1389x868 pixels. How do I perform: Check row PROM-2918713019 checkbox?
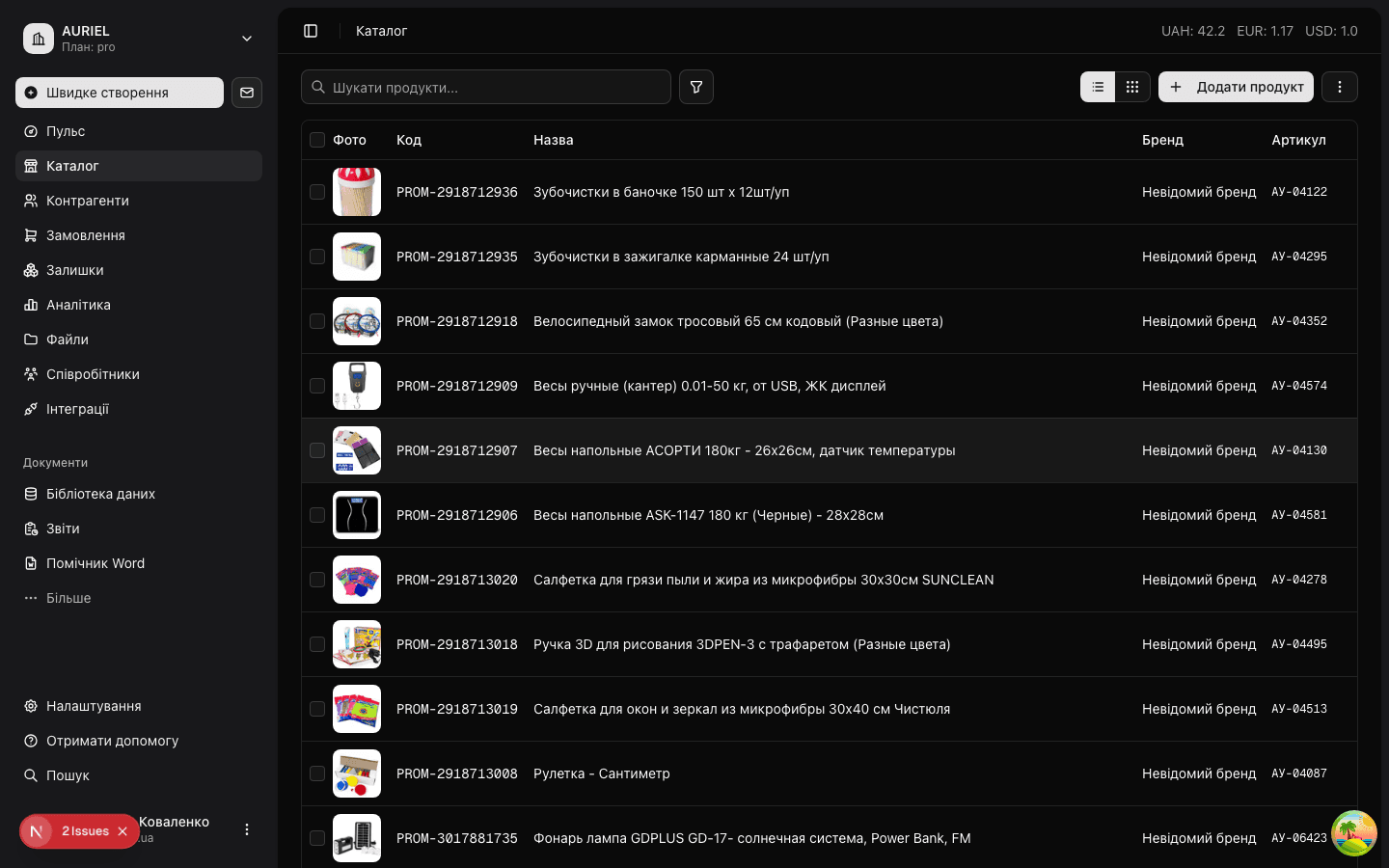pyautogui.click(x=317, y=709)
